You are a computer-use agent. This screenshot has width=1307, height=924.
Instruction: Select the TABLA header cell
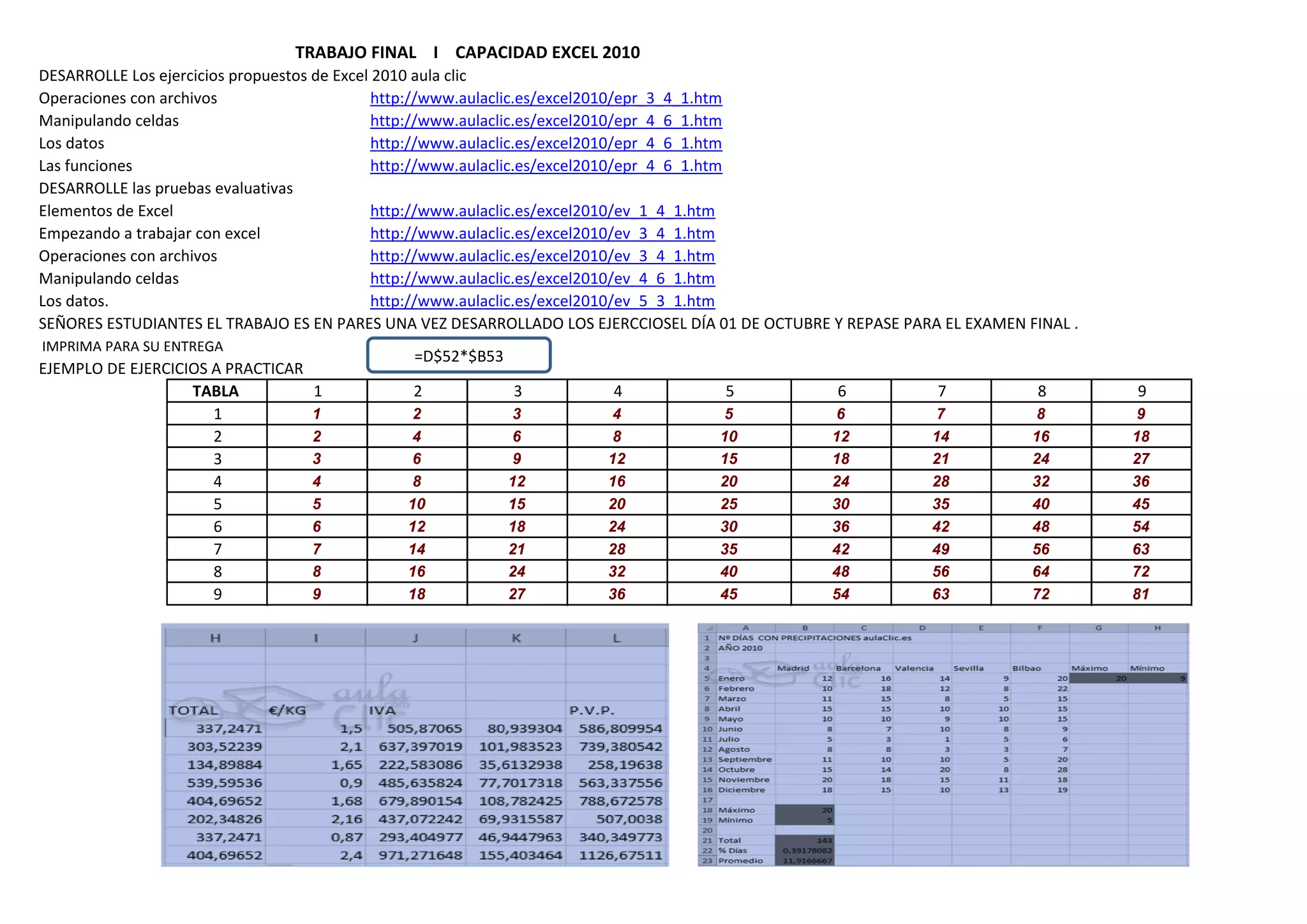pyautogui.click(x=216, y=391)
